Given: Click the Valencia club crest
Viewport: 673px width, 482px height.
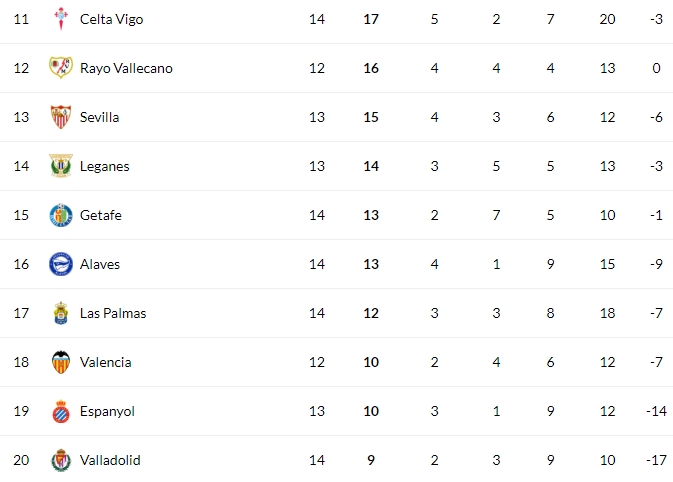Looking at the screenshot, I should 61,362.
